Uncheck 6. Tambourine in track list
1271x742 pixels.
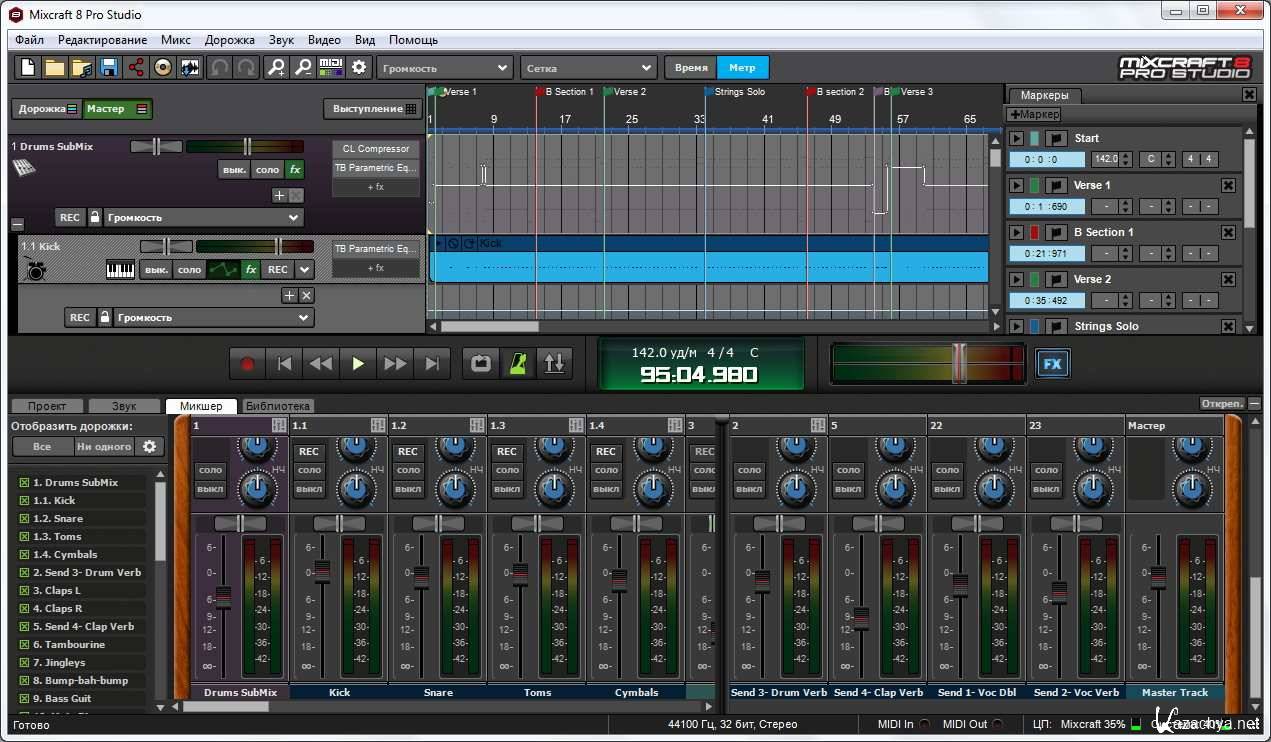pos(24,645)
